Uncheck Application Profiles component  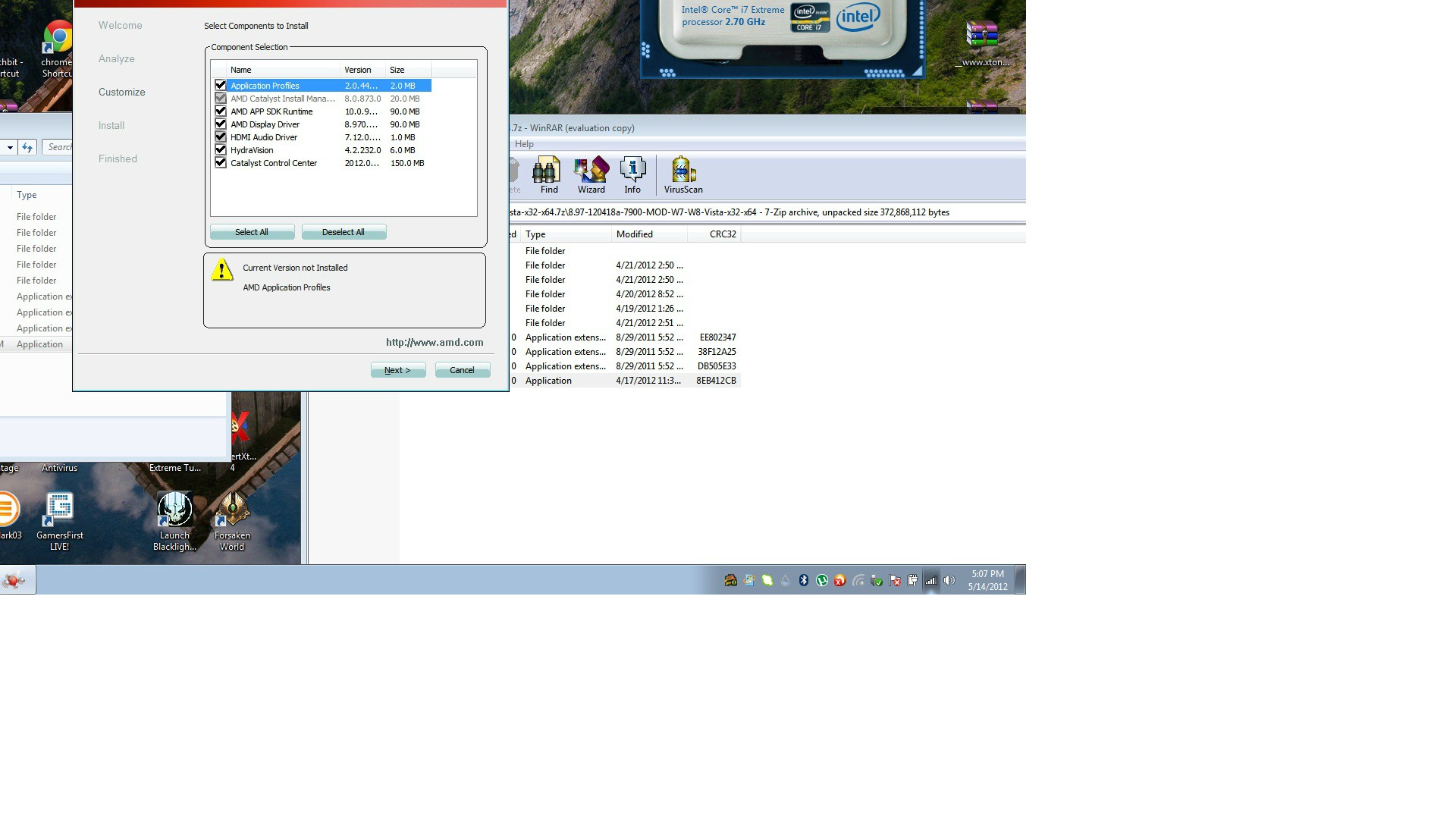point(221,85)
